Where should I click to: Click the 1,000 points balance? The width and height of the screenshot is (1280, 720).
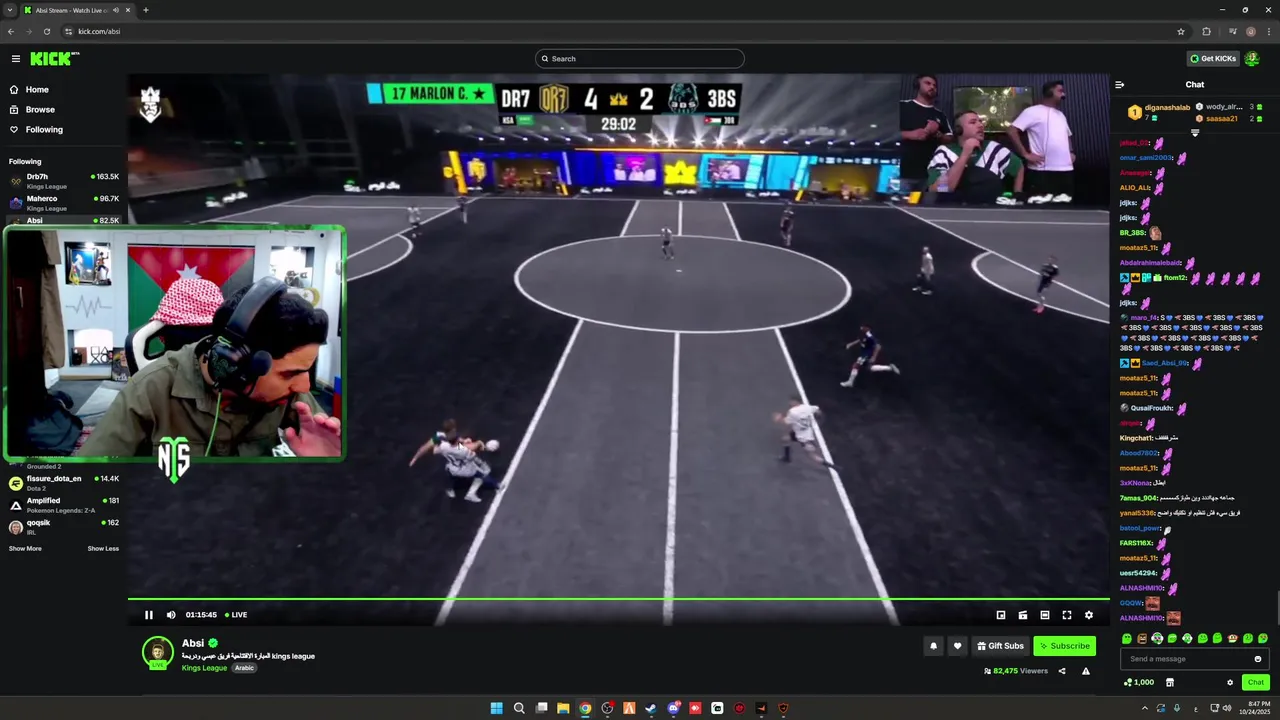tap(1139, 682)
